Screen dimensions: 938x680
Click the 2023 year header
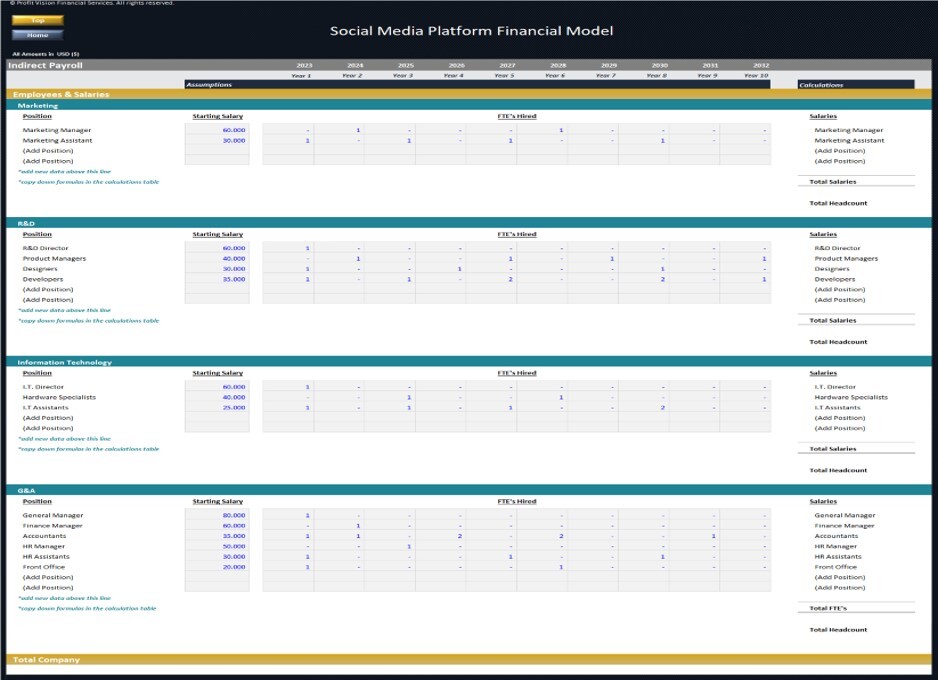[x=304, y=65]
